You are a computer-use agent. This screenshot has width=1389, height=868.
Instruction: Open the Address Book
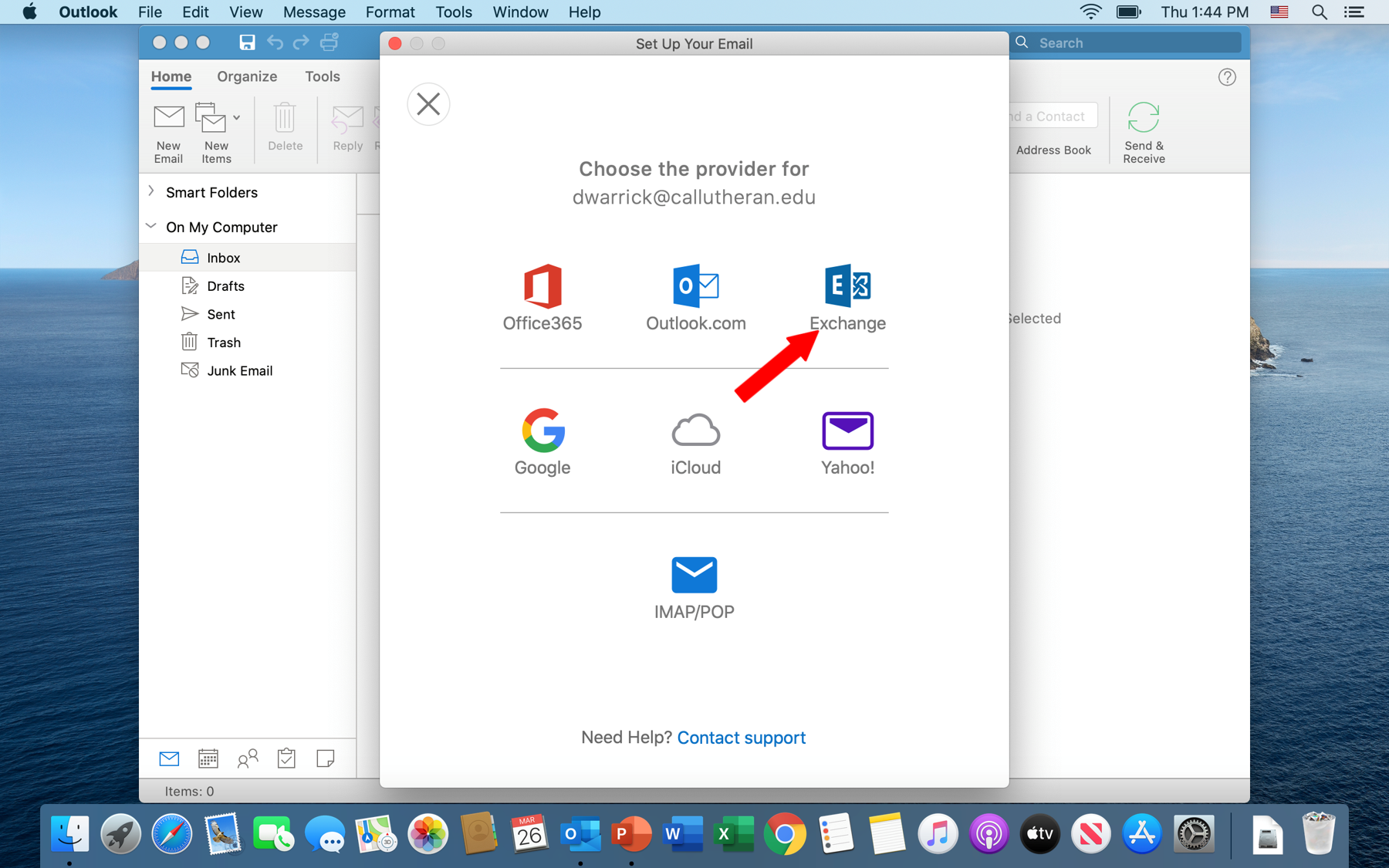pos(1053,150)
